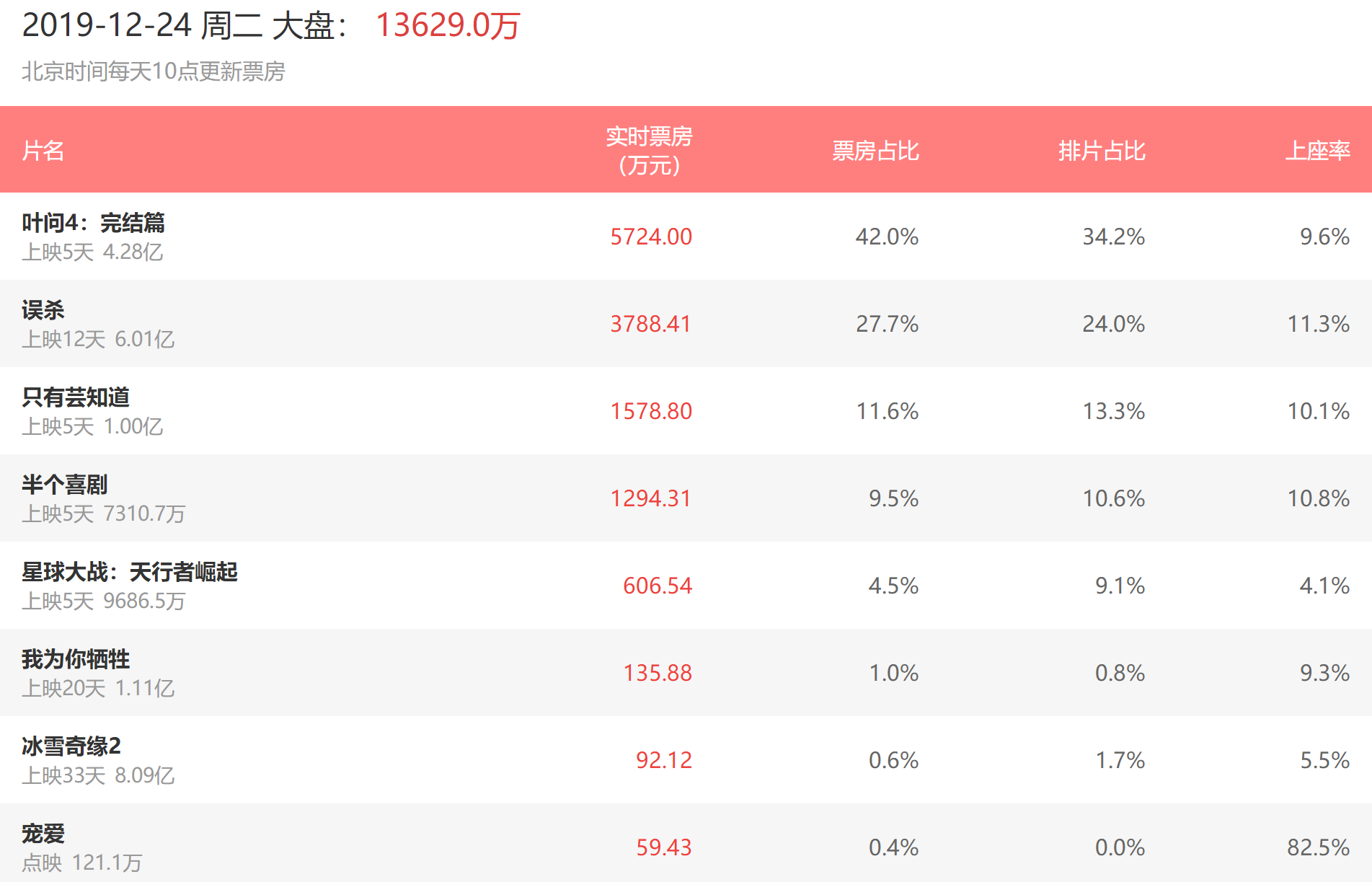Click the 5724.00 box office figure

650,237
